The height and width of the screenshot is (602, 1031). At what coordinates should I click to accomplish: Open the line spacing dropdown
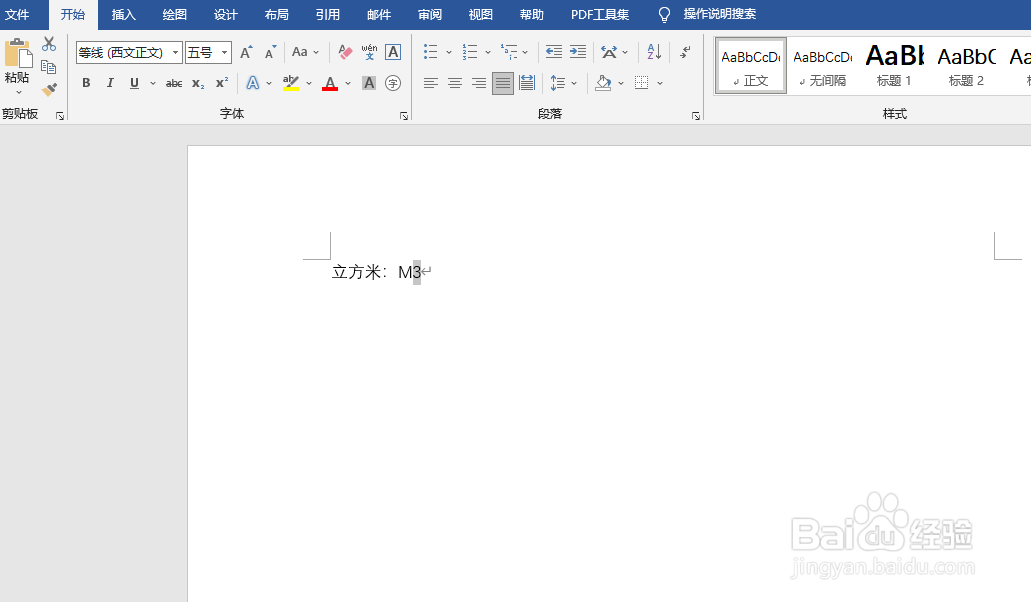tap(561, 83)
